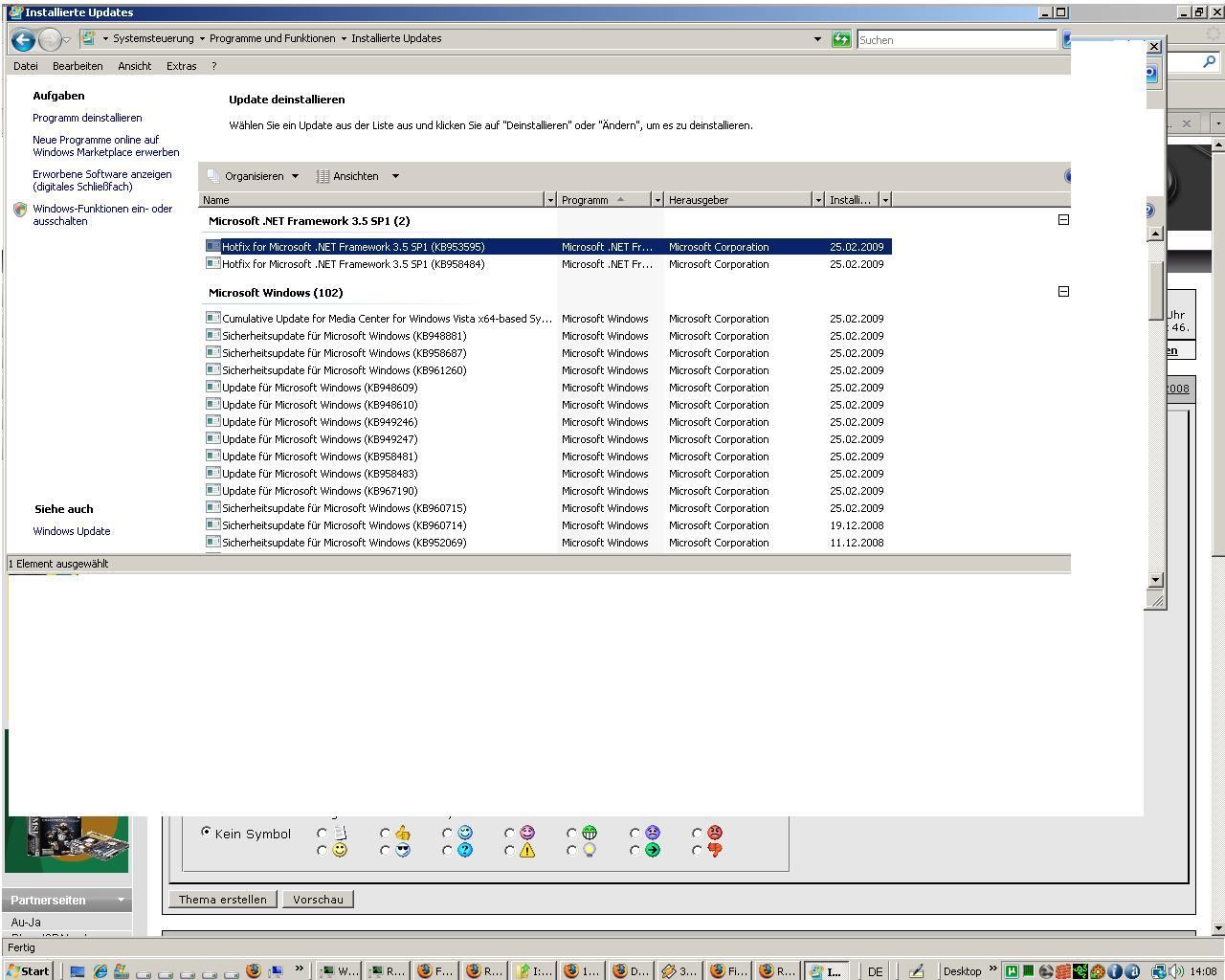Select the radio button for pink smiley
The height and width of the screenshot is (980, 1225).
[x=509, y=834]
